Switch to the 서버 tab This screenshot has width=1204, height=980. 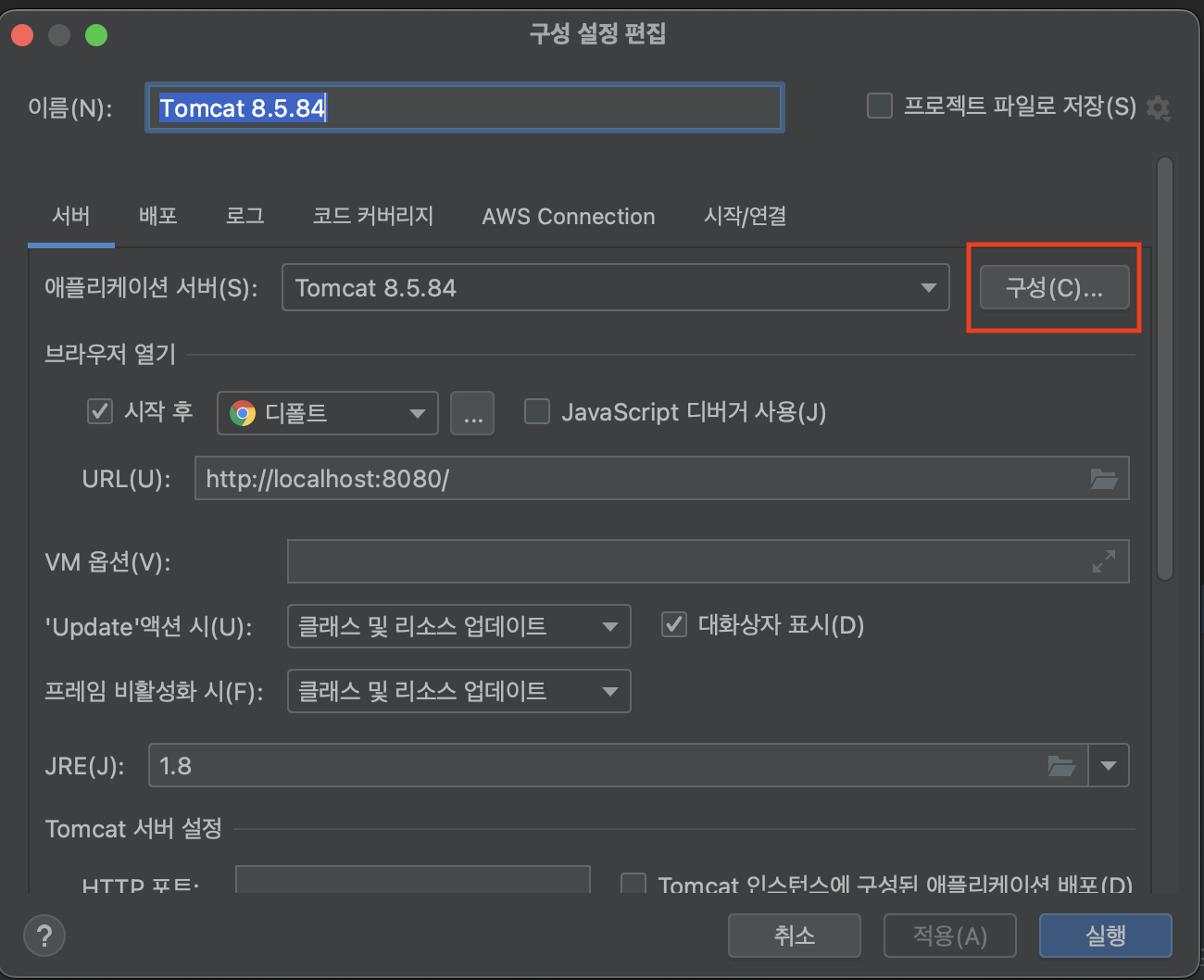pyautogui.click(x=71, y=217)
